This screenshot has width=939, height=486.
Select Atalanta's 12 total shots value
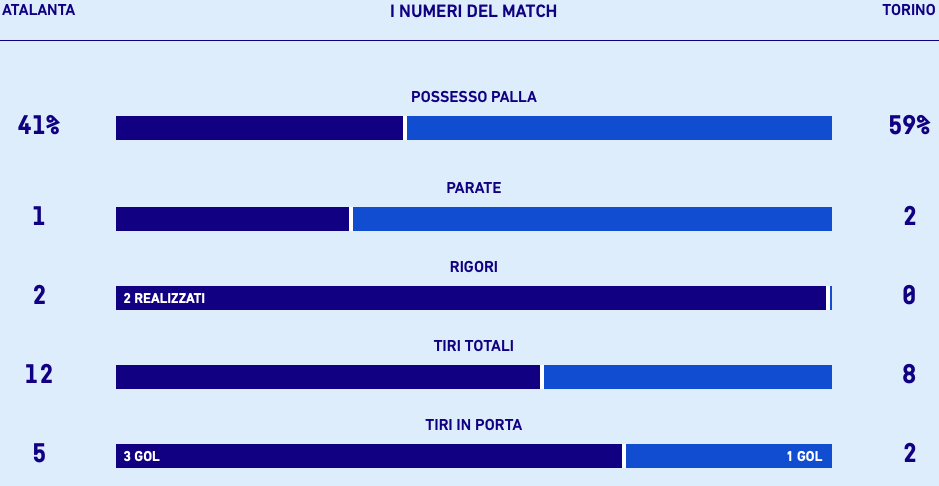(39, 374)
